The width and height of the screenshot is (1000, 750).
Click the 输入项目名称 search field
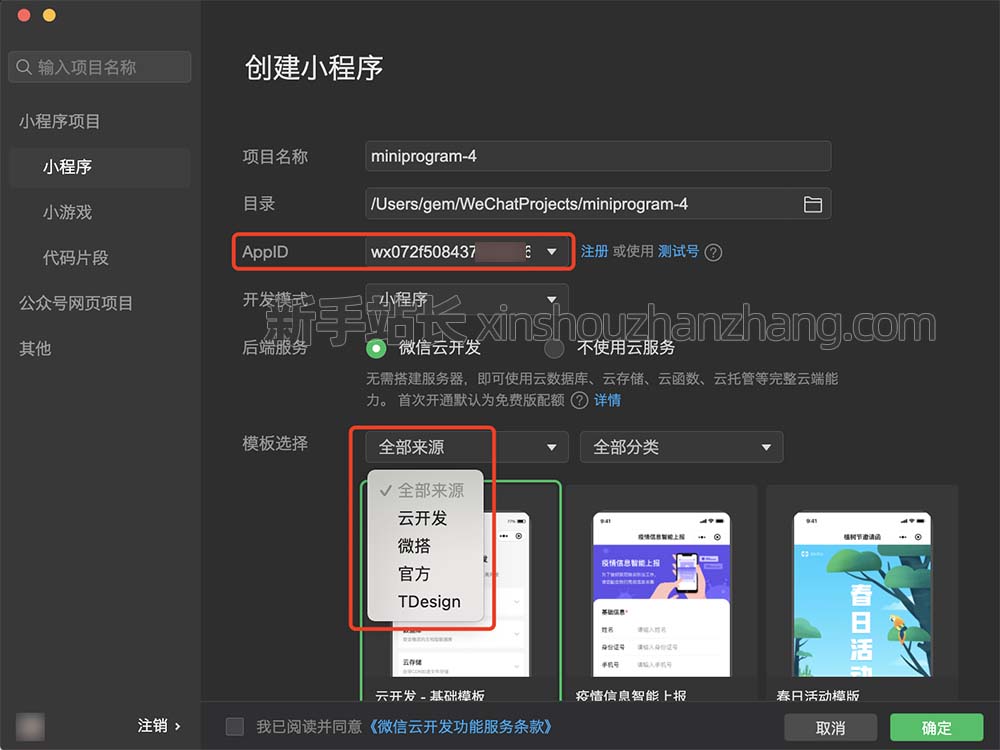(x=100, y=67)
